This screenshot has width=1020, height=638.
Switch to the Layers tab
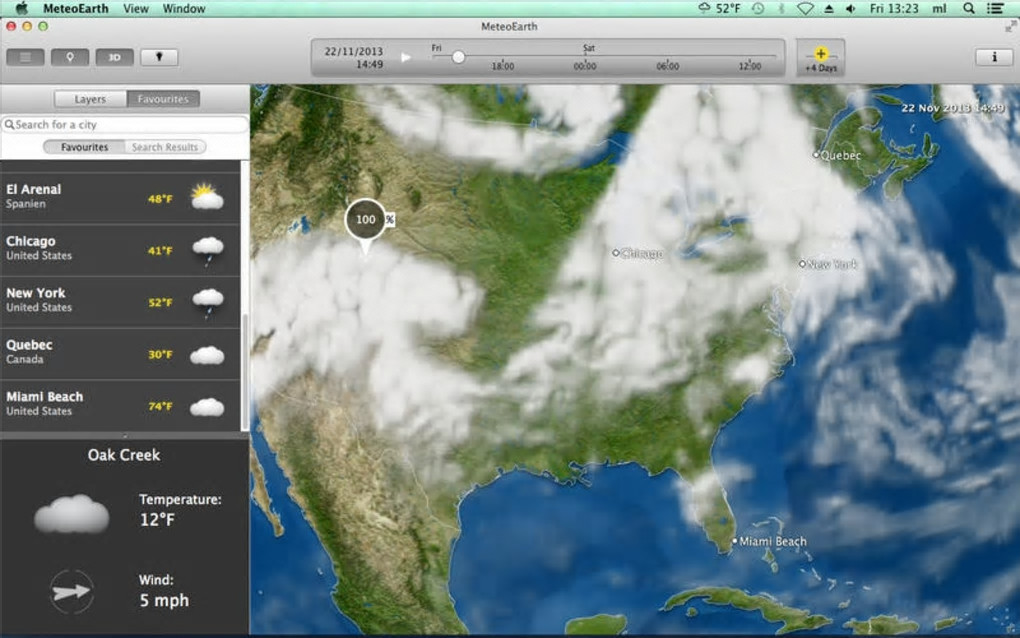click(90, 99)
